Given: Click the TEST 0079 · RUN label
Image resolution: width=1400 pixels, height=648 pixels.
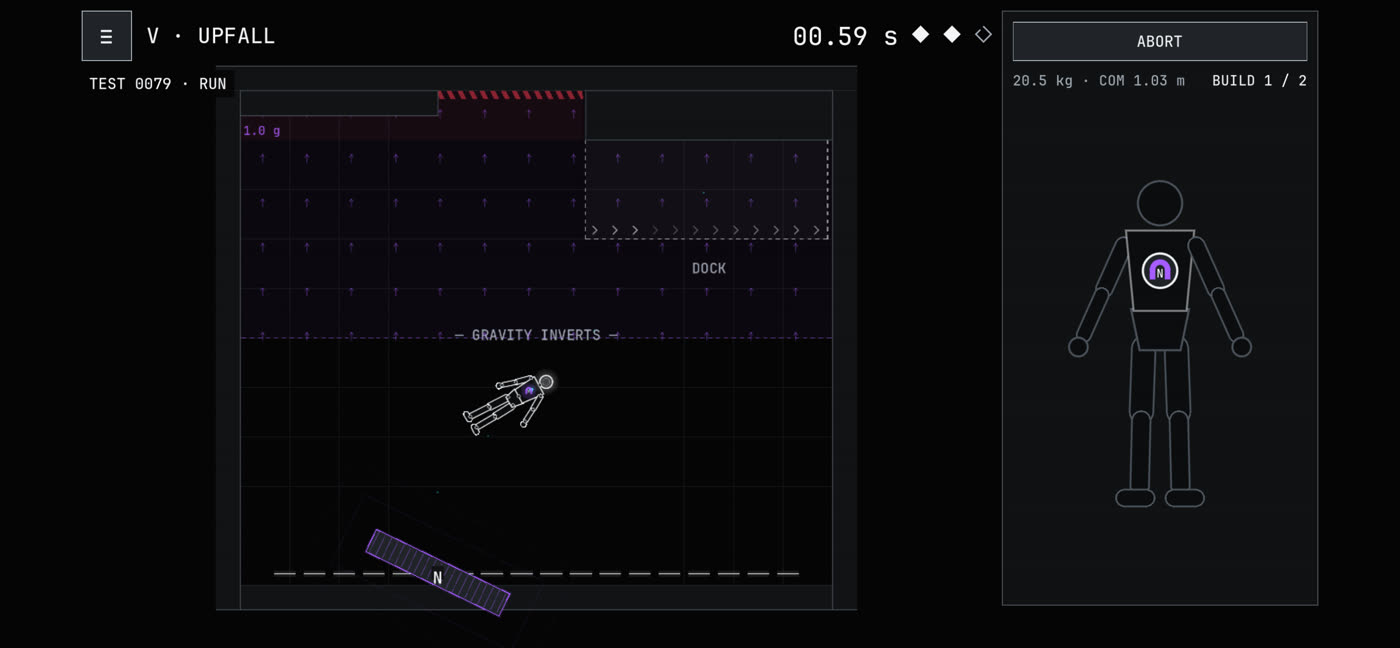Looking at the screenshot, I should pyautogui.click(x=158, y=84).
